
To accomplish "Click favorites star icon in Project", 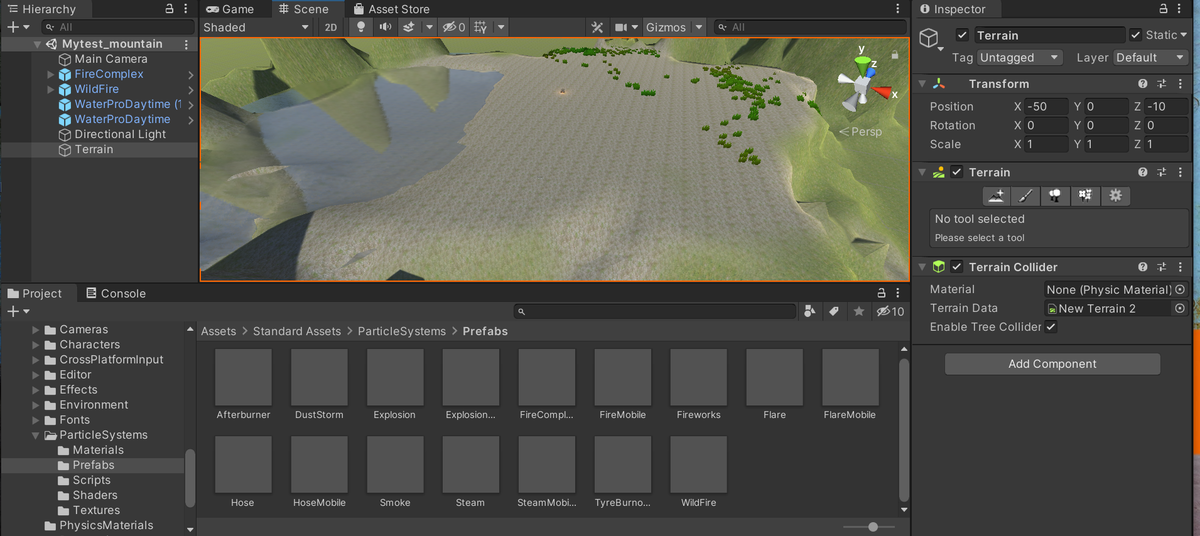I will 858,311.
